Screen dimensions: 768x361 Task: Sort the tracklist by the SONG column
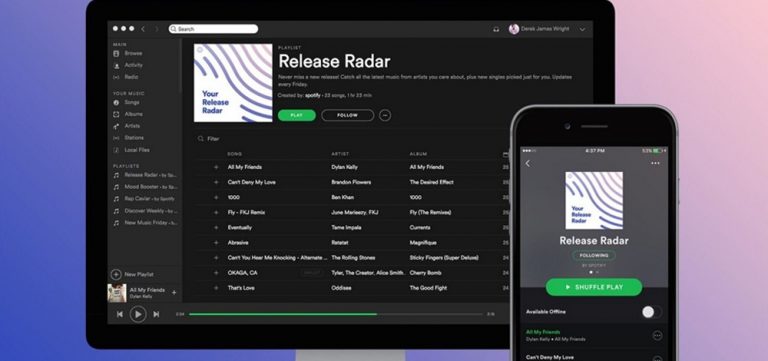point(235,154)
